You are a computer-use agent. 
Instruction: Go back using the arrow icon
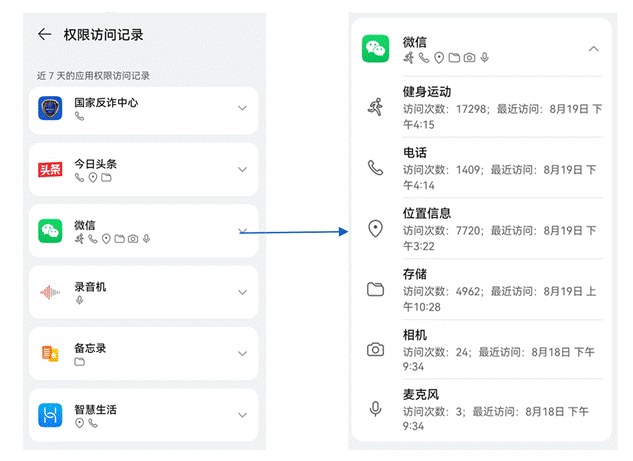(x=45, y=34)
